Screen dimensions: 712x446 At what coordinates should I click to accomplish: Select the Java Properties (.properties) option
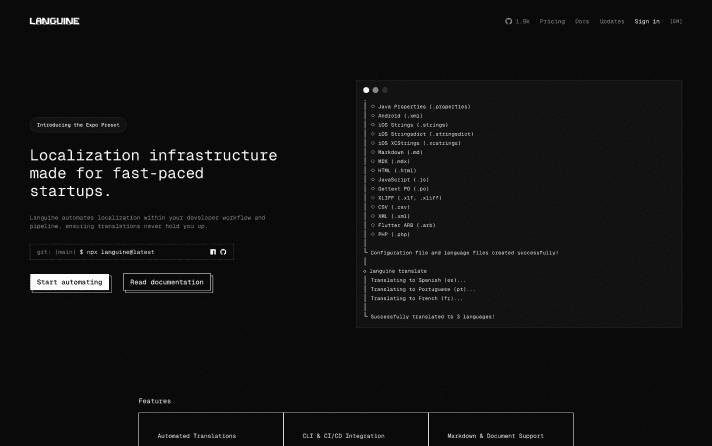click(x=420, y=107)
